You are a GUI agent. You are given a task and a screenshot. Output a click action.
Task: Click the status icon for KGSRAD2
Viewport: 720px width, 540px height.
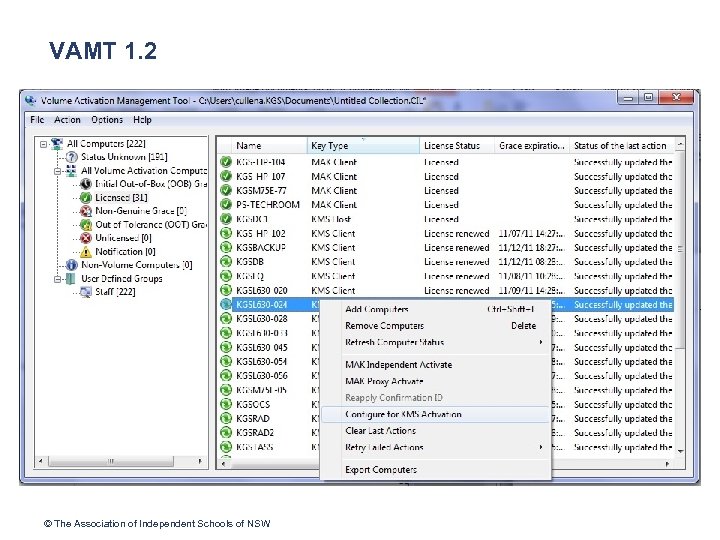225,433
